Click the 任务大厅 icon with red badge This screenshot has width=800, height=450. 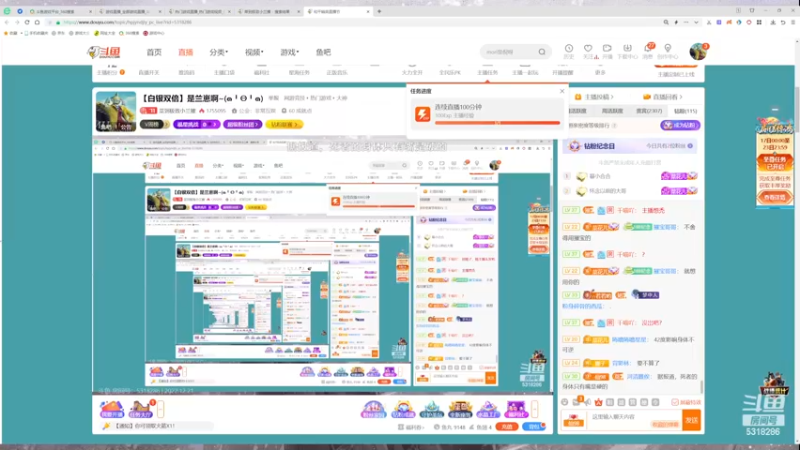click(141, 409)
